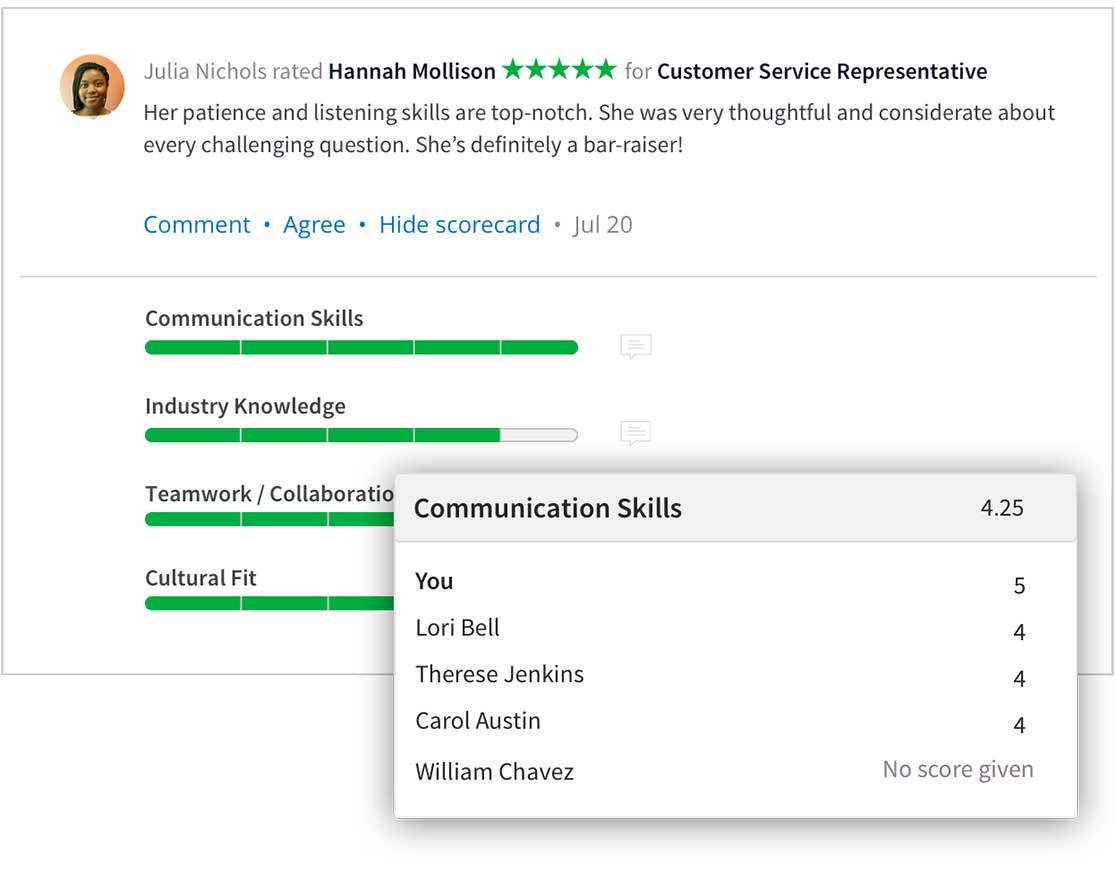Click the Teamwork / Collaboration rating bar

[268, 519]
